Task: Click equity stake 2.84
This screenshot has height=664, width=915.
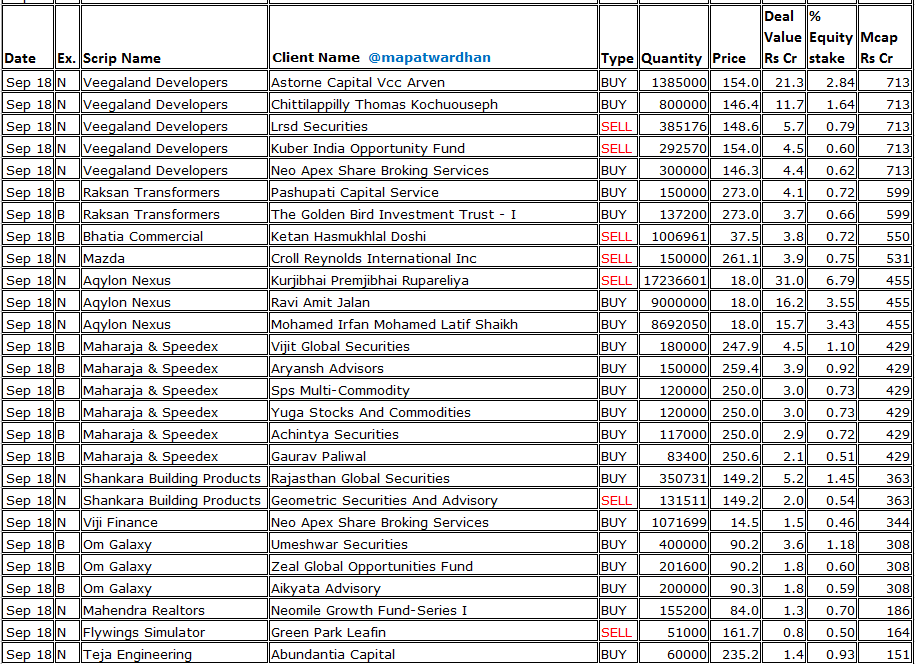Action: pos(840,82)
